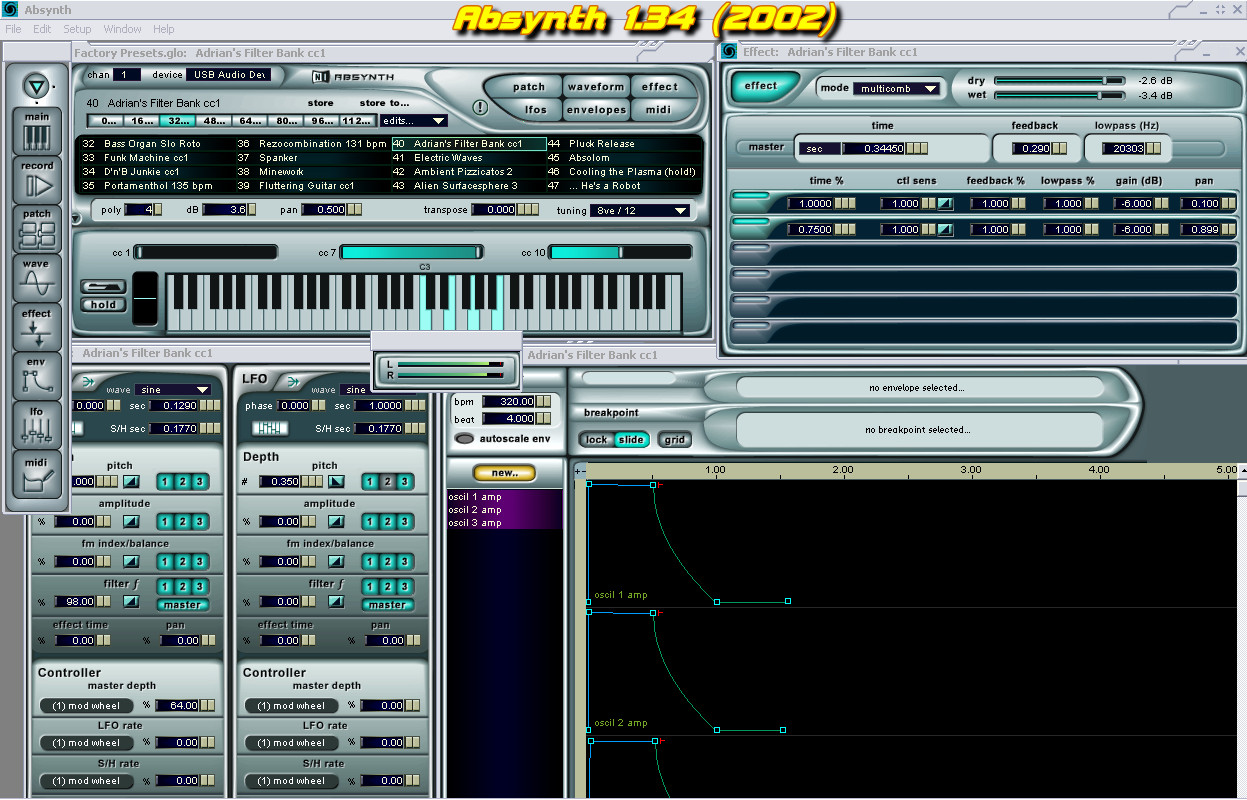Image resolution: width=1247 pixels, height=800 pixels.
Task: Open the midi sidebar icon
Action: coord(37,474)
